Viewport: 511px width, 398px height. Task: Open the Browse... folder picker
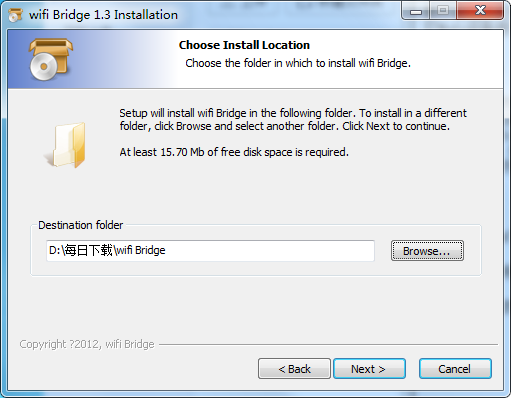point(427,251)
